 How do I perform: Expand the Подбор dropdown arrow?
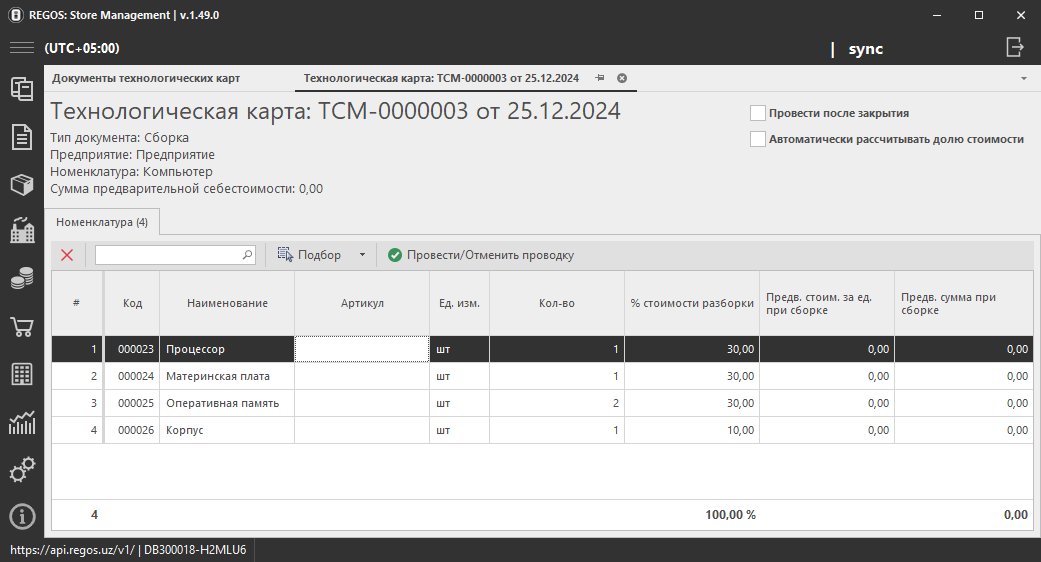[362, 255]
